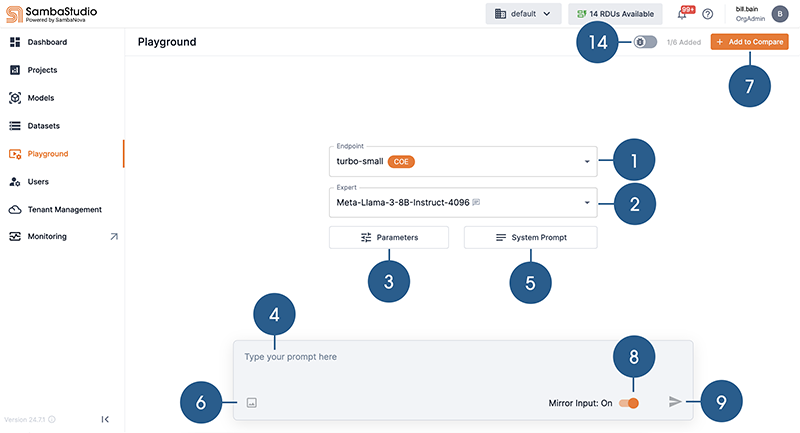The image size is (800, 433).
Task: Click the Add to Compare button
Action: point(749,42)
